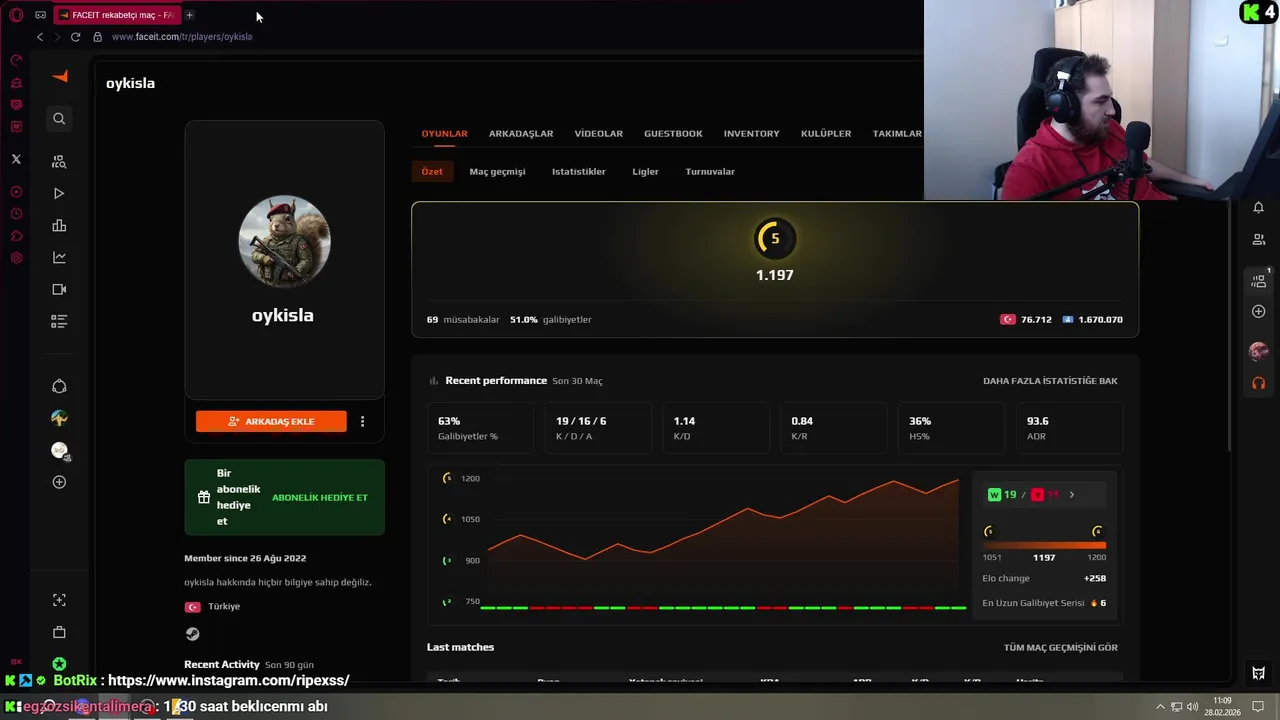Viewport: 1280px width, 720px height.
Task: Open the INVENTORY tab
Action: pos(751,134)
